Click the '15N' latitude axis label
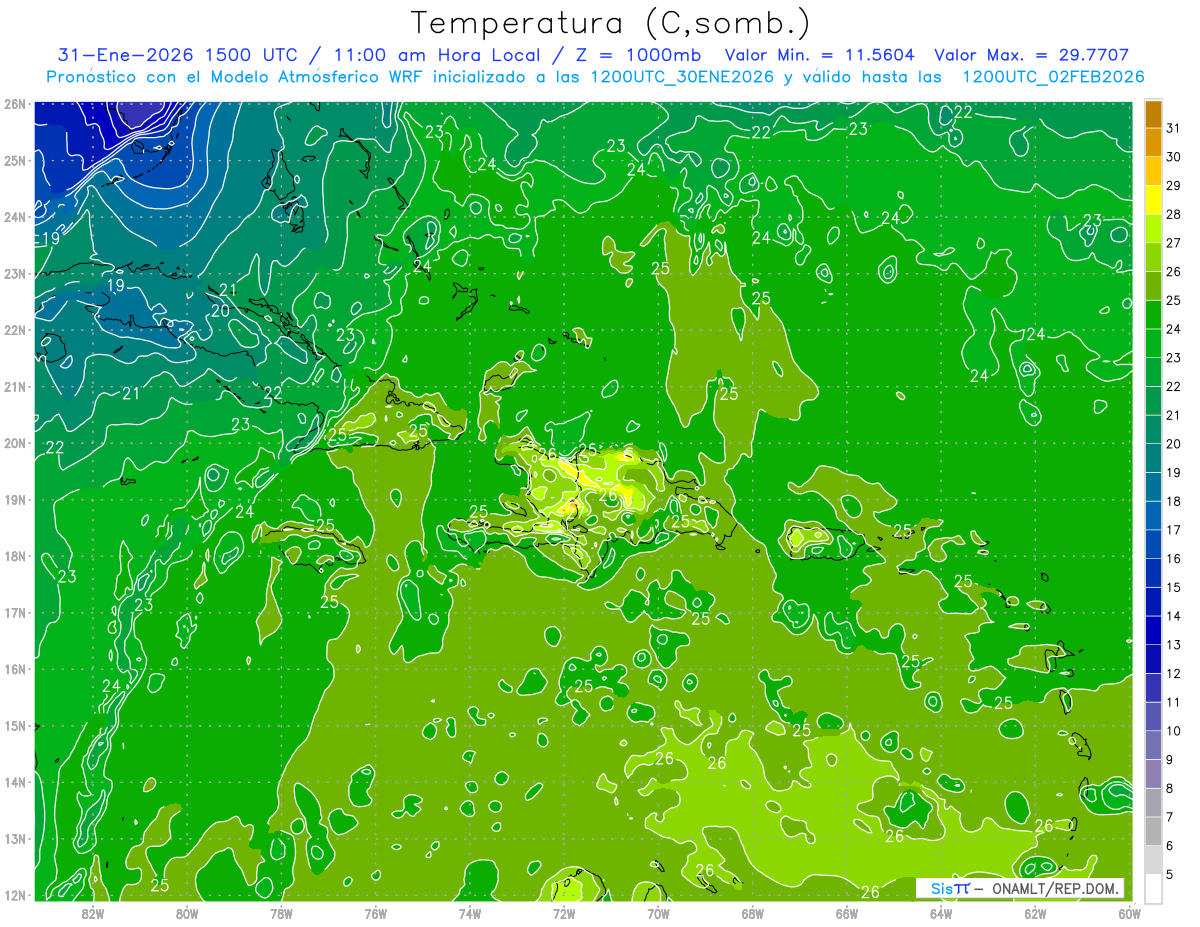The width and height of the screenshot is (1200, 927). click(15, 726)
